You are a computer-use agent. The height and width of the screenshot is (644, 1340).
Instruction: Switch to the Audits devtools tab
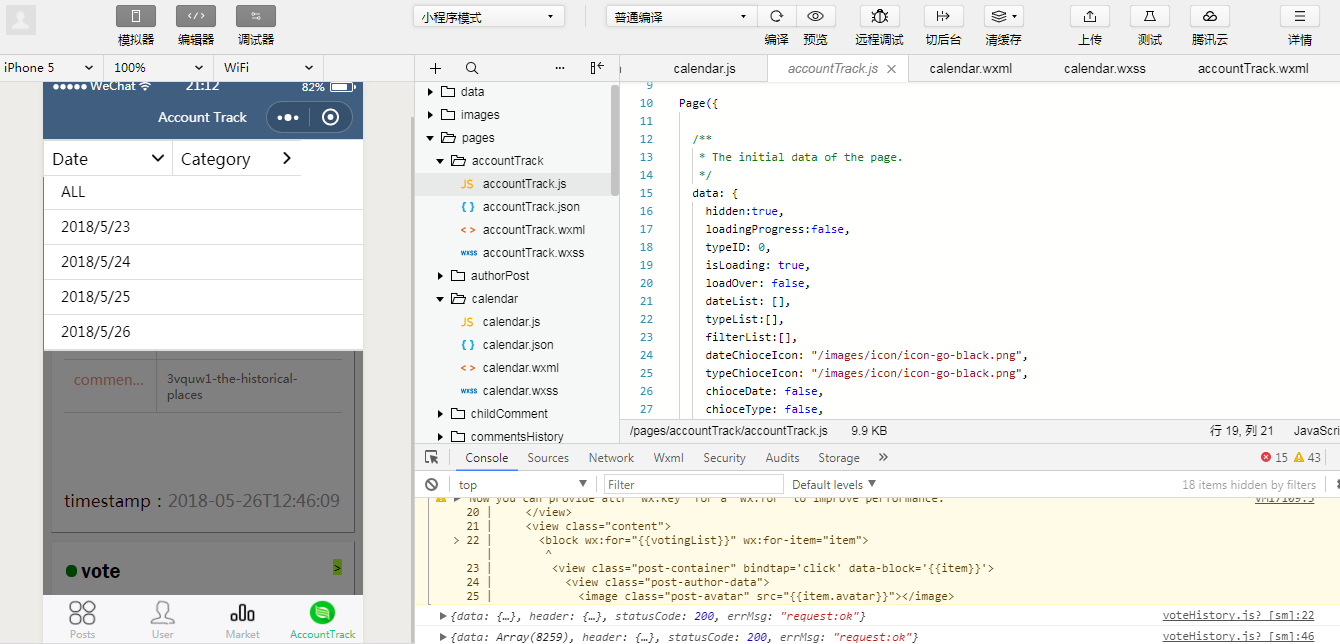click(x=782, y=458)
